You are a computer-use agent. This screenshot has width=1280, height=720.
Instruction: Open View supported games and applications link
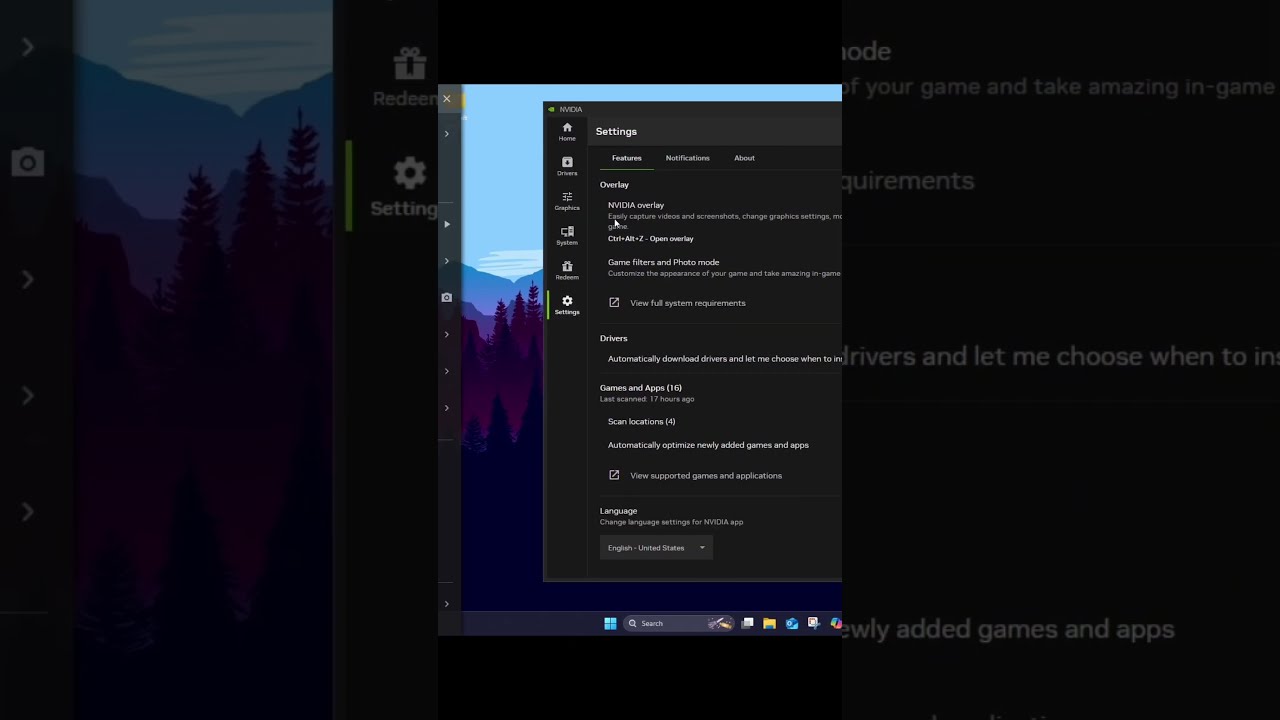click(x=706, y=475)
